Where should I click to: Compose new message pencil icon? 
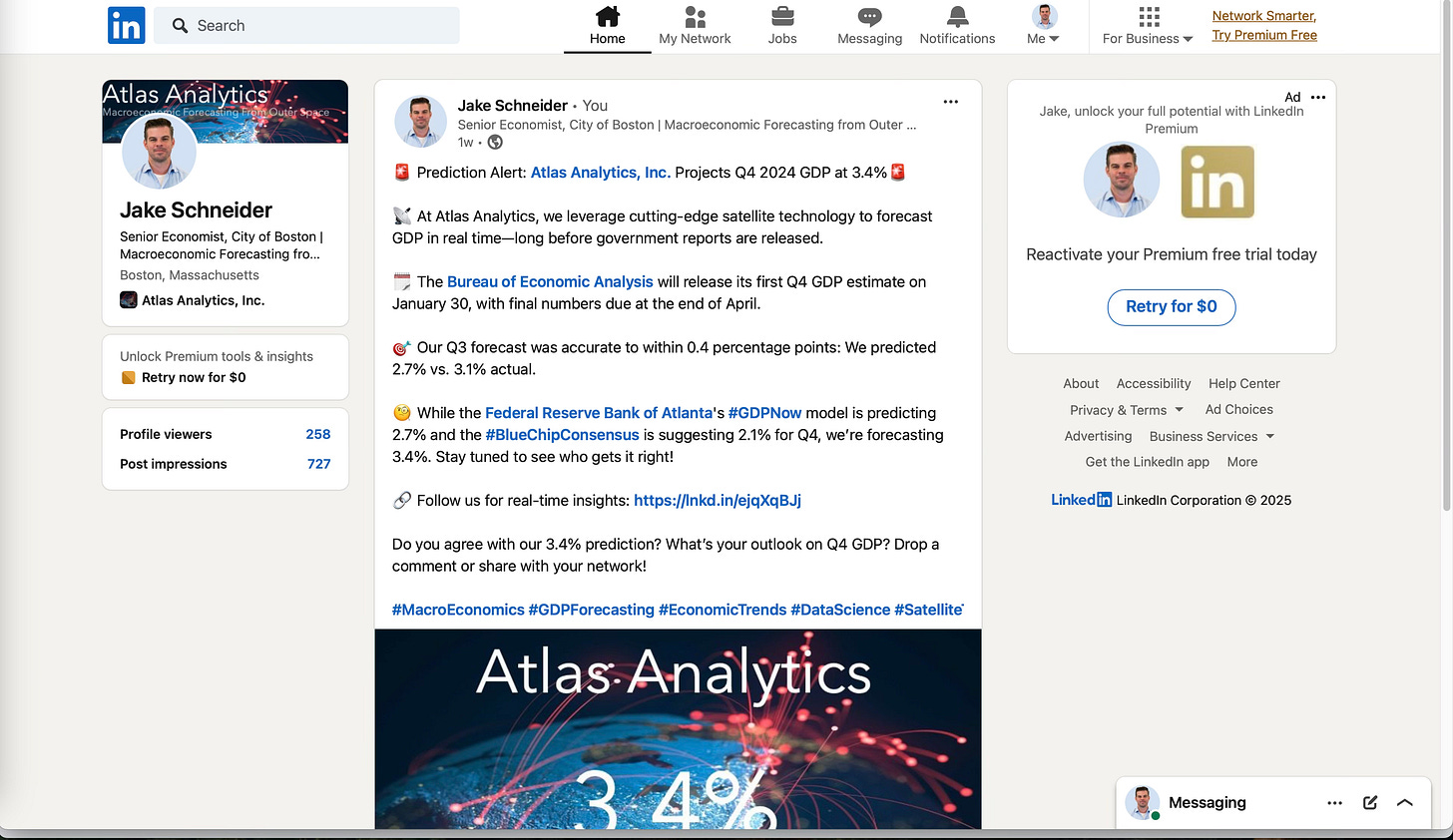coord(1370,803)
